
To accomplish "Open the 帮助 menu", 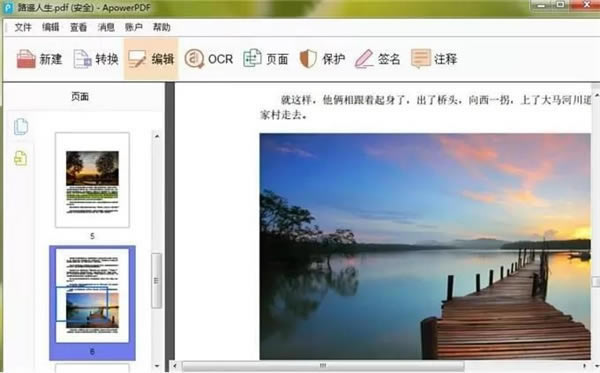I will point(161,27).
